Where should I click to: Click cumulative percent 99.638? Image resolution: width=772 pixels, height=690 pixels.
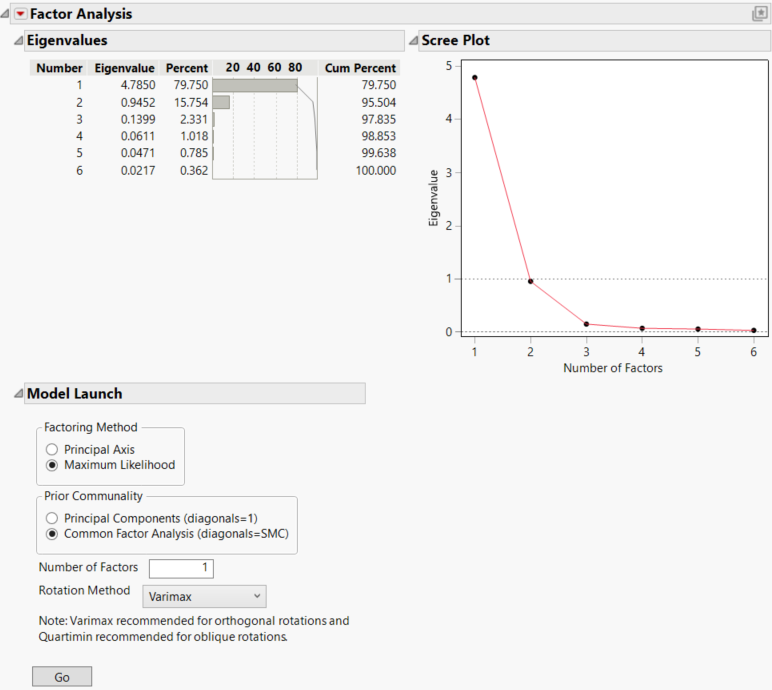point(379,153)
